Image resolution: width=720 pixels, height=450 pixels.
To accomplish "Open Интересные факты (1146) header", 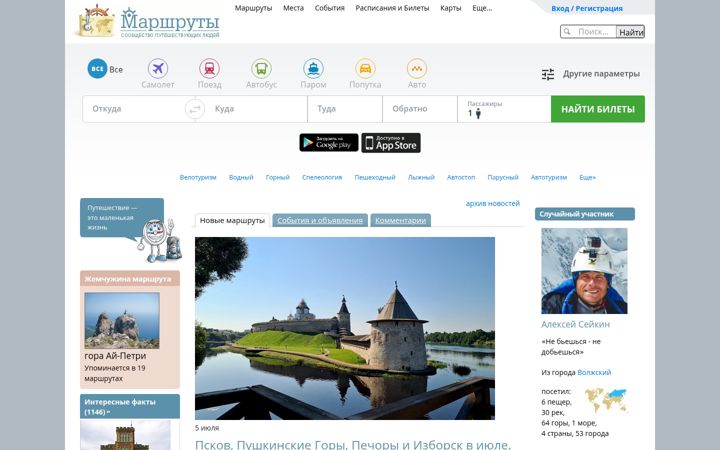I will pyautogui.click(x=130, y=406).
